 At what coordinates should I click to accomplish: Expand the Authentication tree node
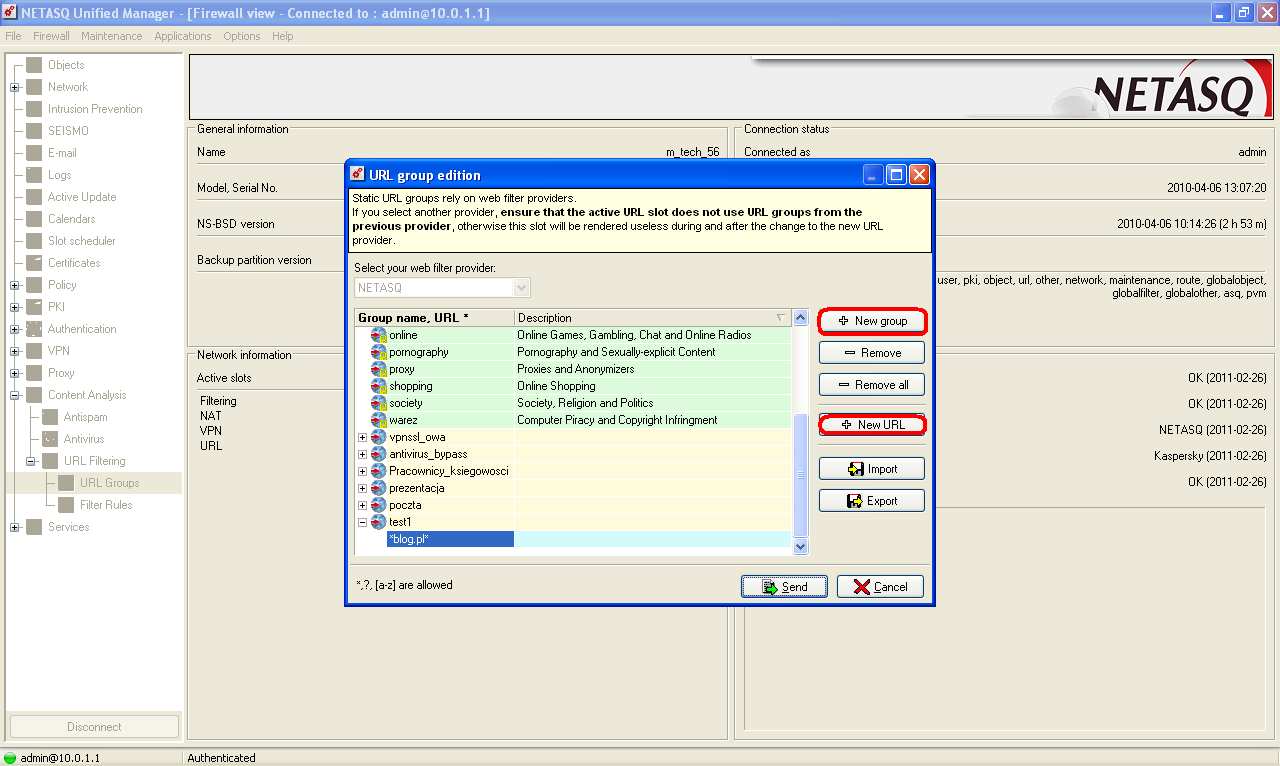(15, 329)
